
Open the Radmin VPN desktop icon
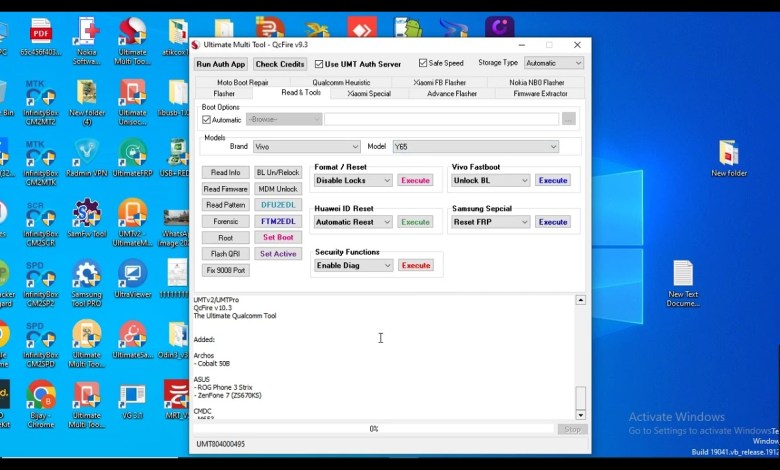(86, 155)
